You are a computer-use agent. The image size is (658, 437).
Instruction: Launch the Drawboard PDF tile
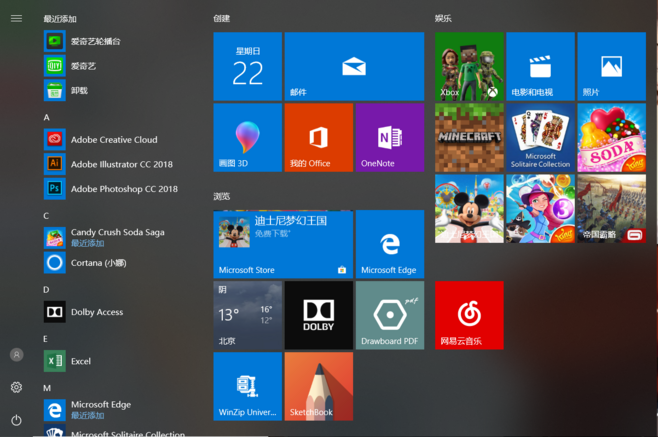point(390,315)
